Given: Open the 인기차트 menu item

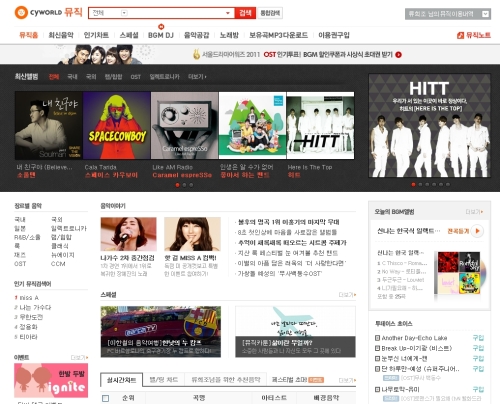Looking at the screenshot, I should [x=96, y=35].
